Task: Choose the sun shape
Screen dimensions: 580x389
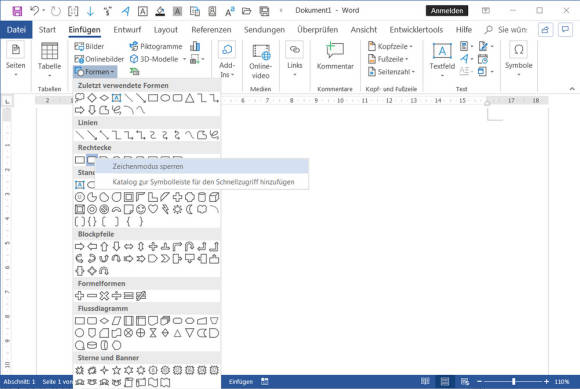Action: [178, 209]
